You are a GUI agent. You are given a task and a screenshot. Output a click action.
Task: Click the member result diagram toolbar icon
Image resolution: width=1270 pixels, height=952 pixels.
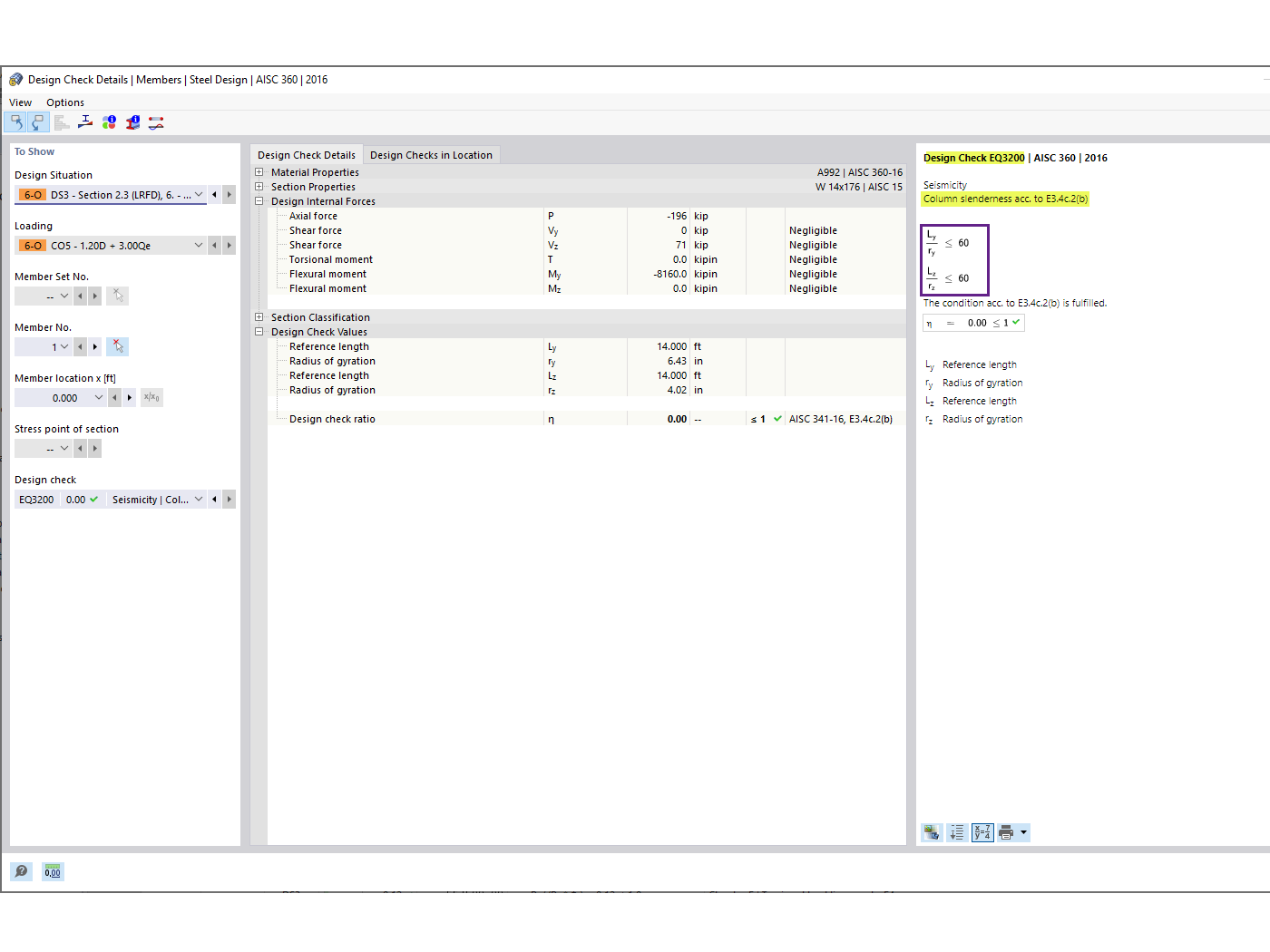tap(156, 122)
